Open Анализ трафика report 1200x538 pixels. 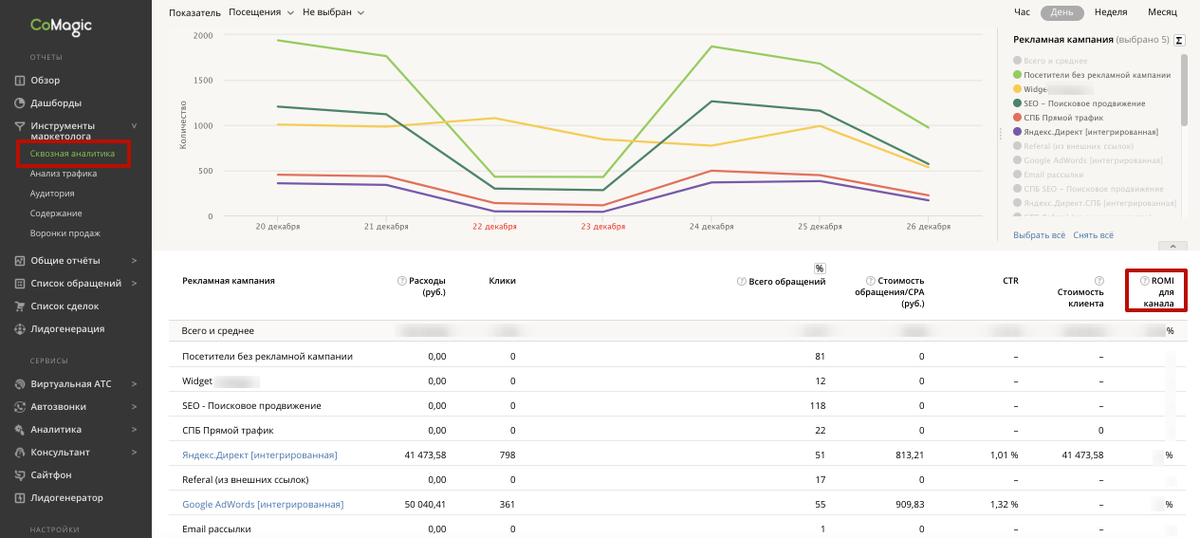pos(63,173)
